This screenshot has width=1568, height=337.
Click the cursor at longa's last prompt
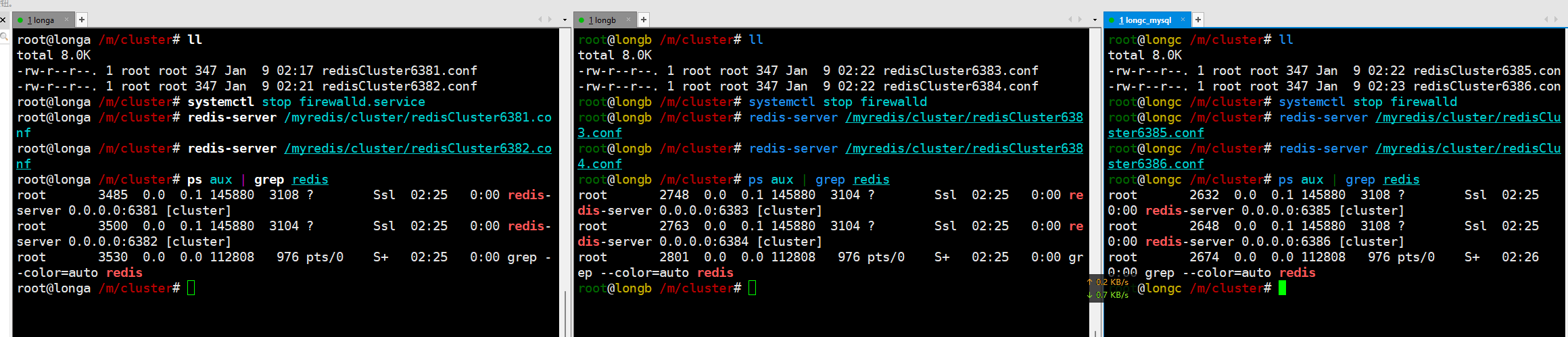[191, 288]
